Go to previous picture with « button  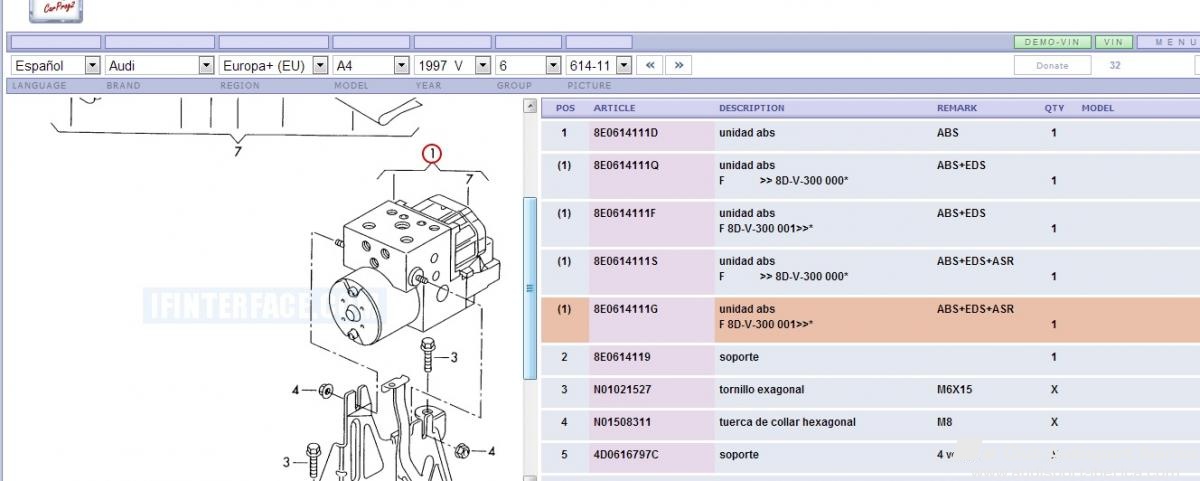click(x=649, y=65)
